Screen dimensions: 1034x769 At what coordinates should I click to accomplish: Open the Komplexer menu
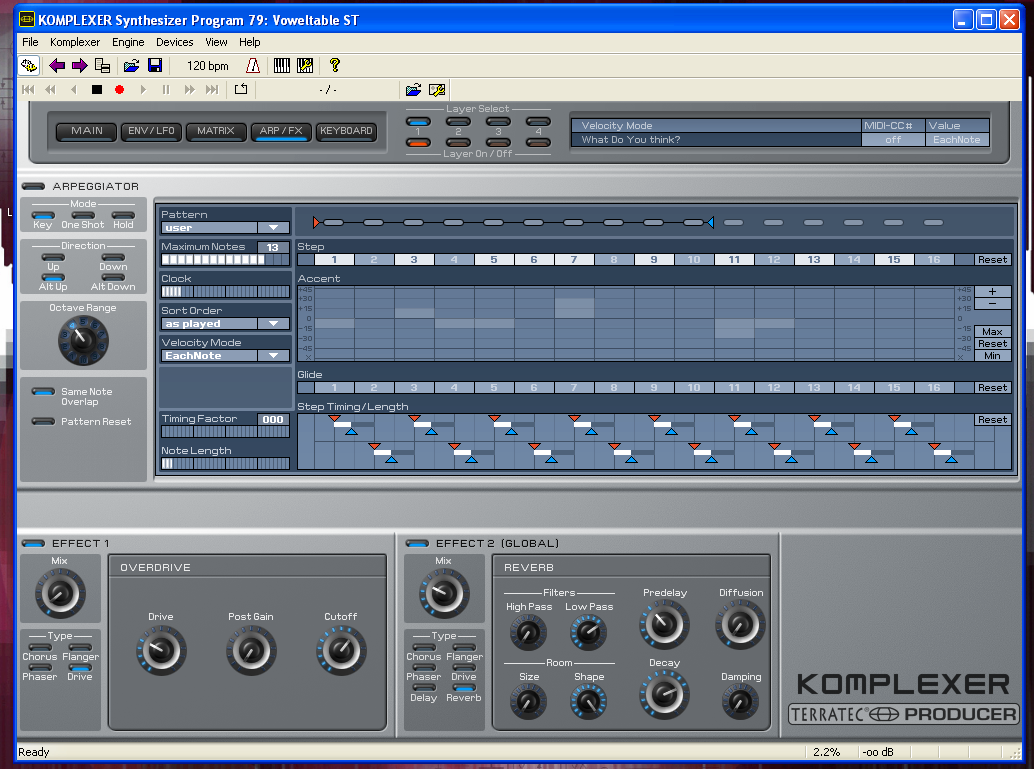(75, 42)
